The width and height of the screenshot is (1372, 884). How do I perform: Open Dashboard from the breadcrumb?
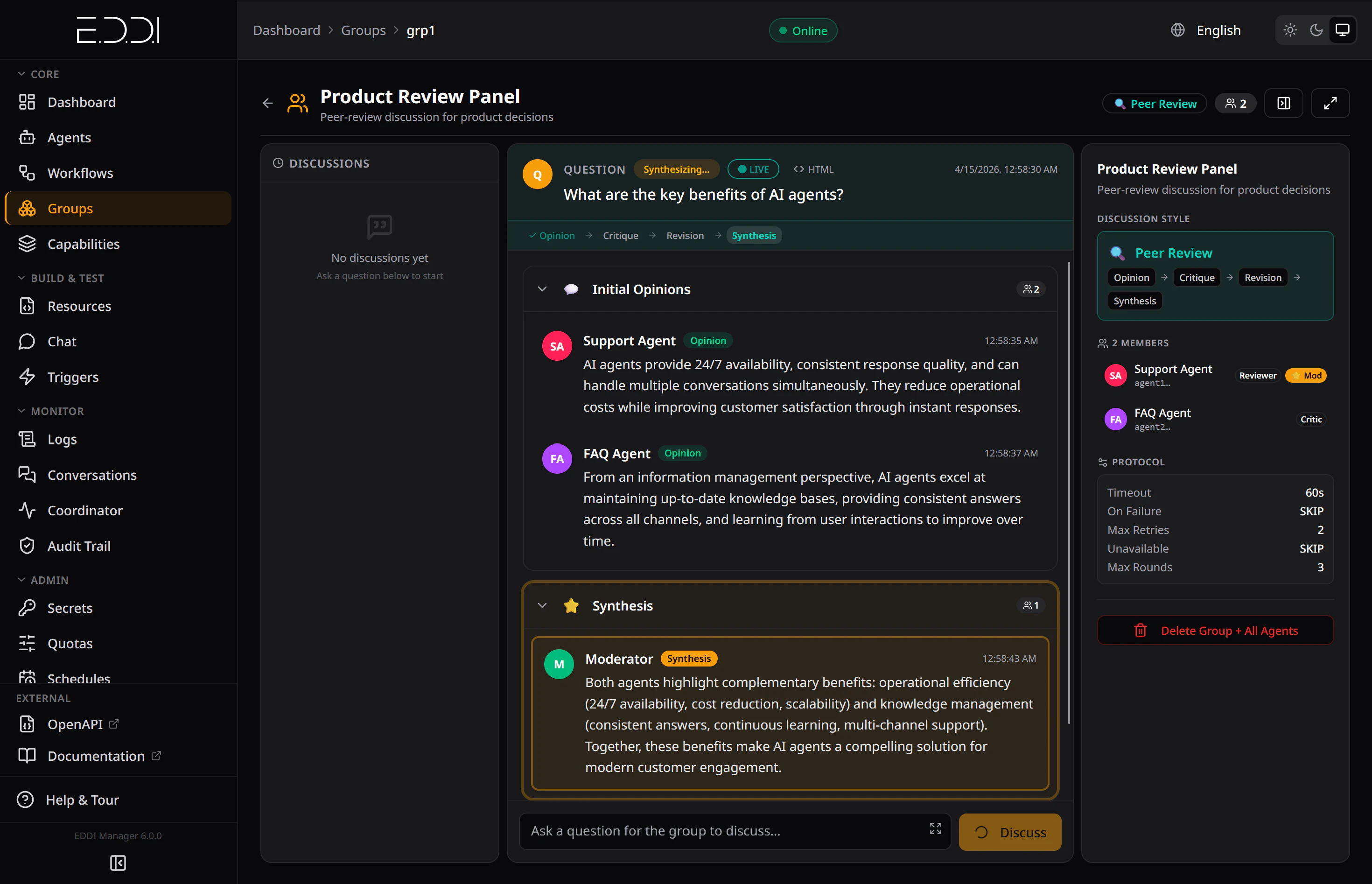tap(287, 30)
